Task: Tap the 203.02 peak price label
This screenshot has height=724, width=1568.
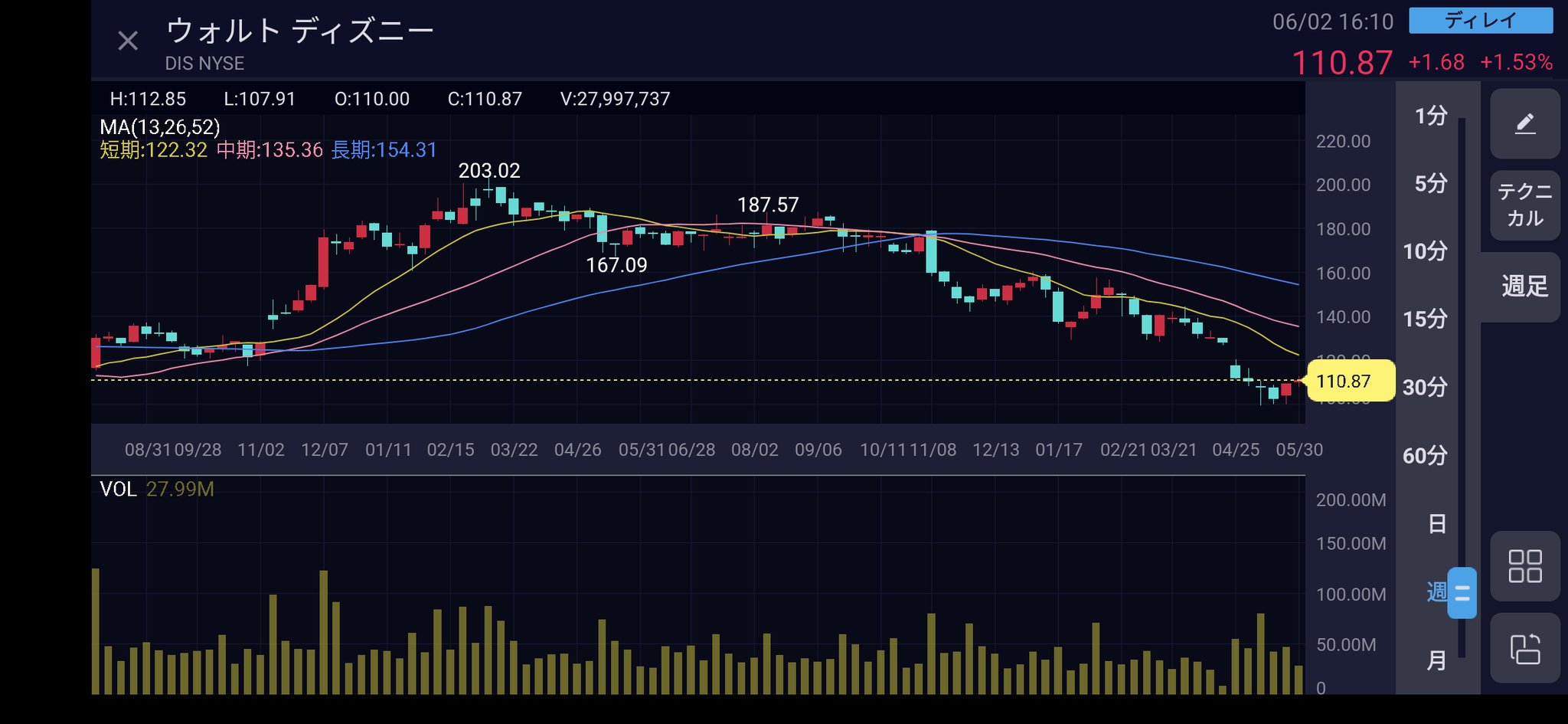Action: click(489, 170)
